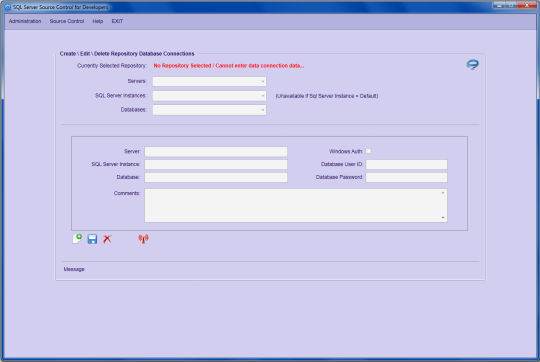Click the application icon in title bar
This screenshot has height=362, width=540.
[x=8, y=7]
